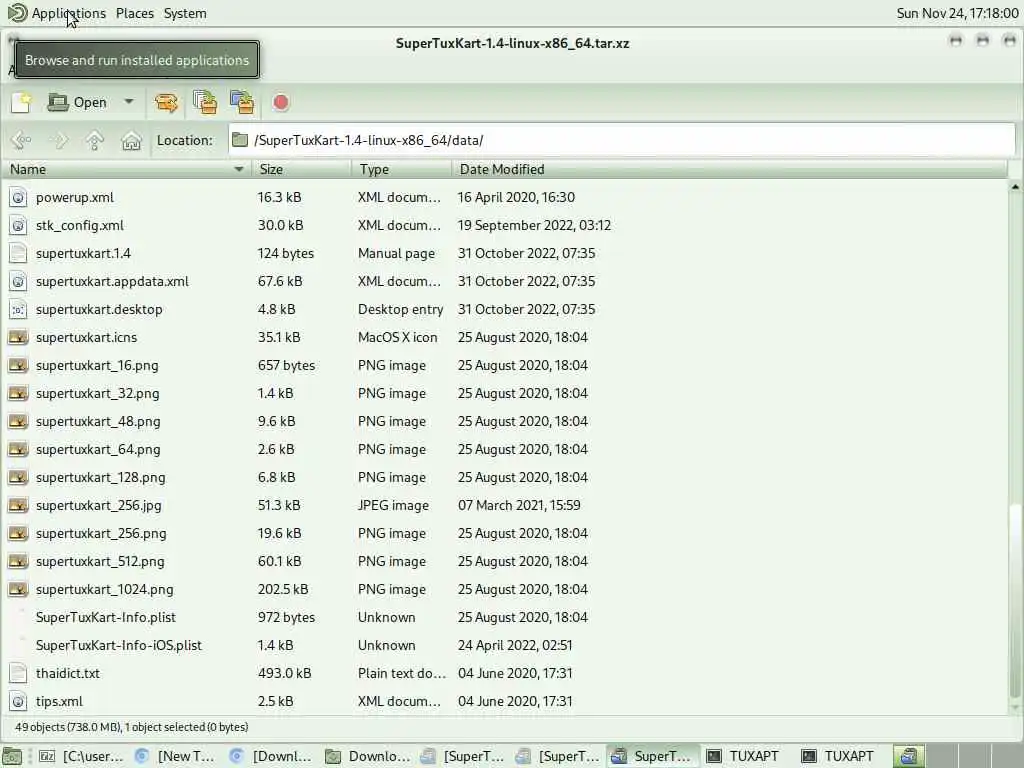Click the scrollbar down arrow
The height and width of the screenshot is (768, 1024).
point(1015,707)
